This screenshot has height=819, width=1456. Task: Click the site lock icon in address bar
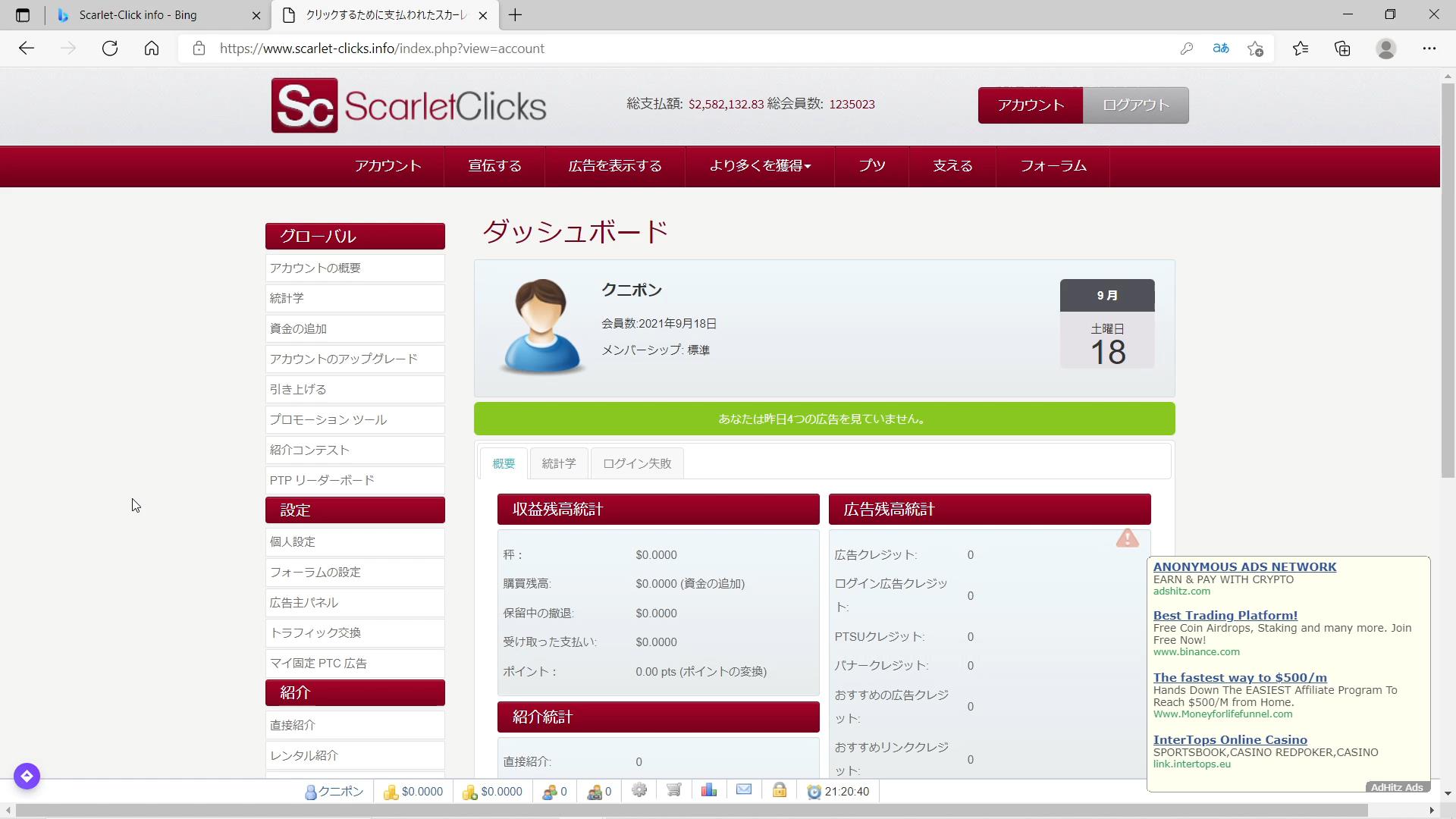[199, 49]
